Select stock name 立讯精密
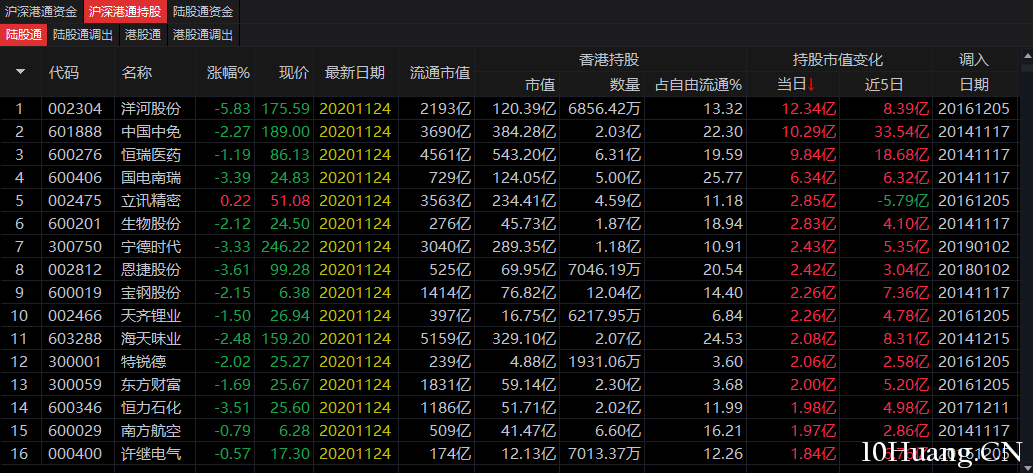Viewport: 1033px width, 473px height. pyautogui.click(x=151, y=200)
